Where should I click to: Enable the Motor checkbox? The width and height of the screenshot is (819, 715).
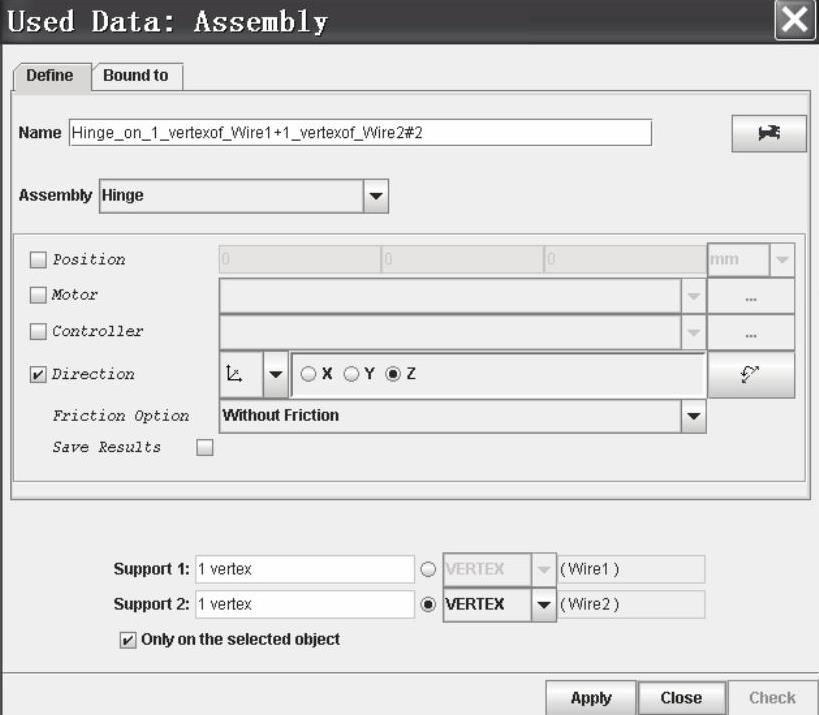[x=38, y=296]
